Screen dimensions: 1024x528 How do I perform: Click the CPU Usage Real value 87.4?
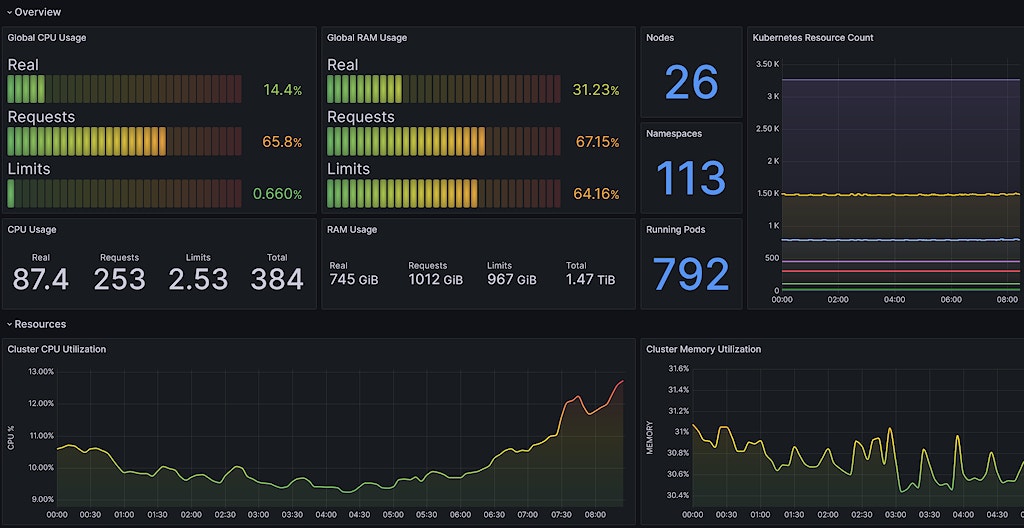pyautogui.click(x=41, y=279)
